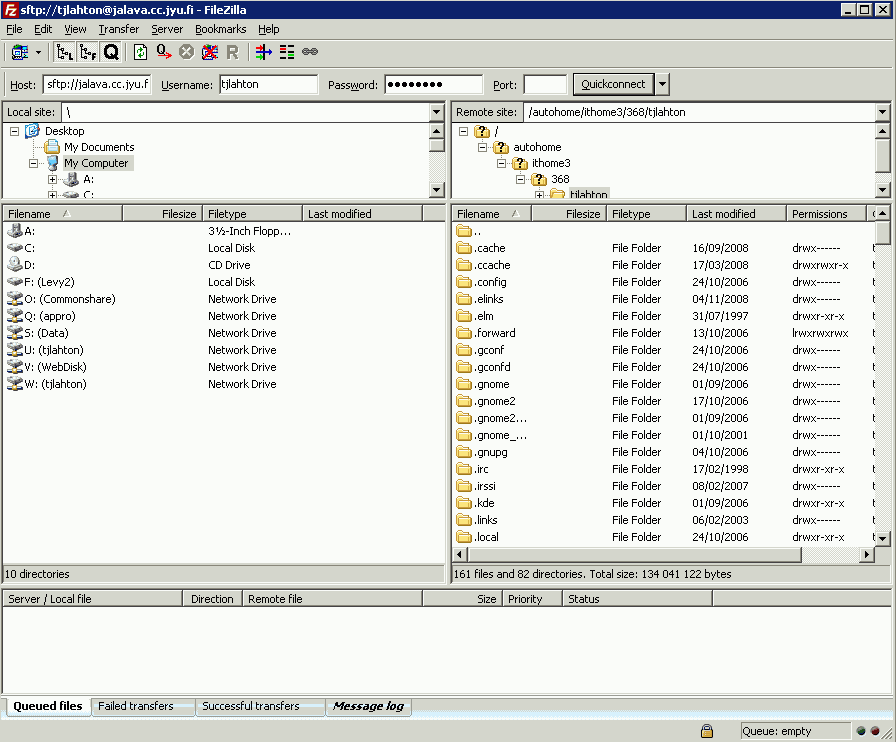Click the .config folder icon
Screen dimensions: 896x742
464,282
